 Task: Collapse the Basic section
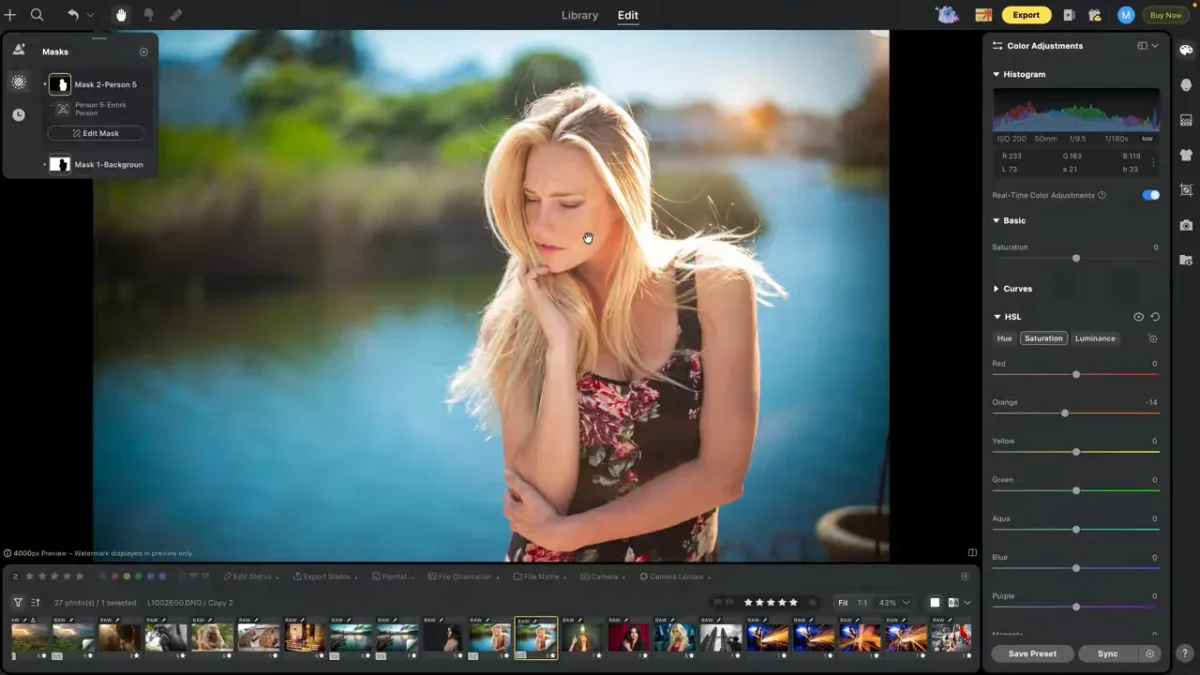[x=996, y=220]
